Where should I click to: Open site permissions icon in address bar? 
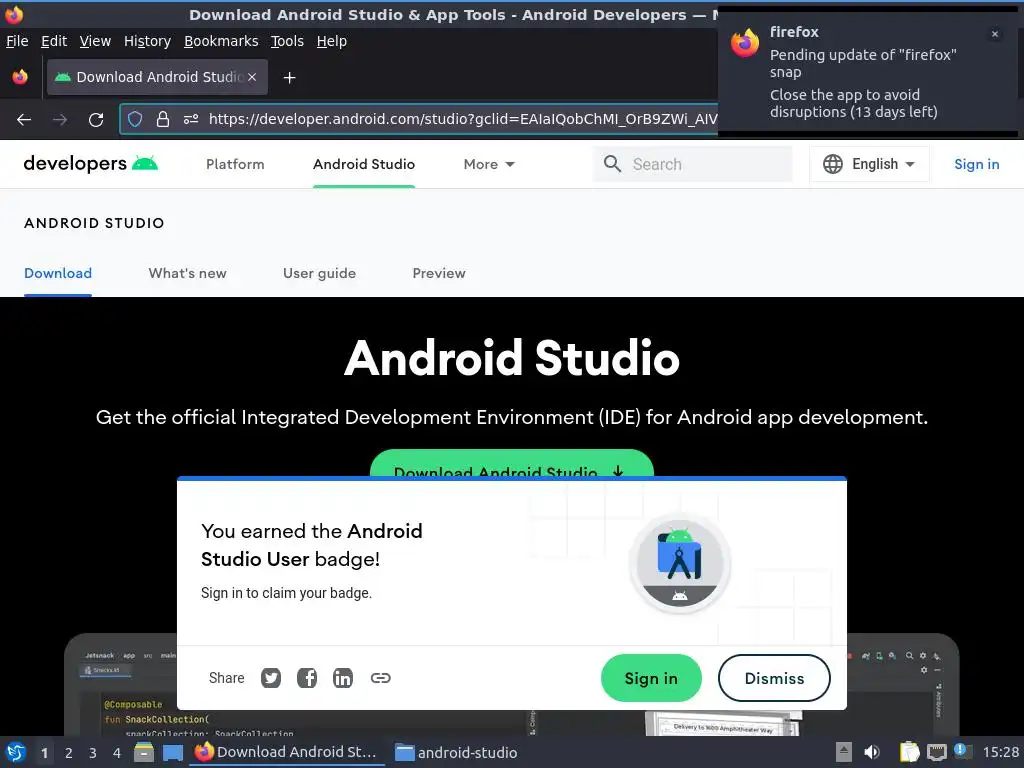click(191, 119)
